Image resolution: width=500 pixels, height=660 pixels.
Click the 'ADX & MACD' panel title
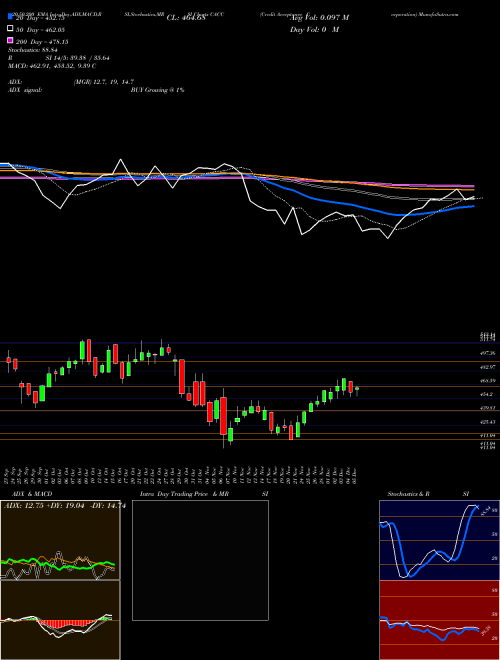tap(32, 494)
